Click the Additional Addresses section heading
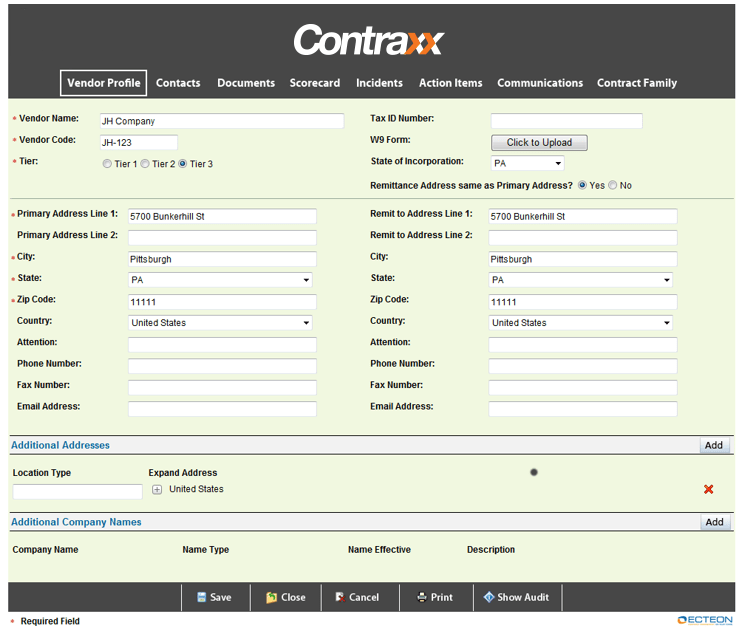This screenshot has width=742, height=630. 61,445
